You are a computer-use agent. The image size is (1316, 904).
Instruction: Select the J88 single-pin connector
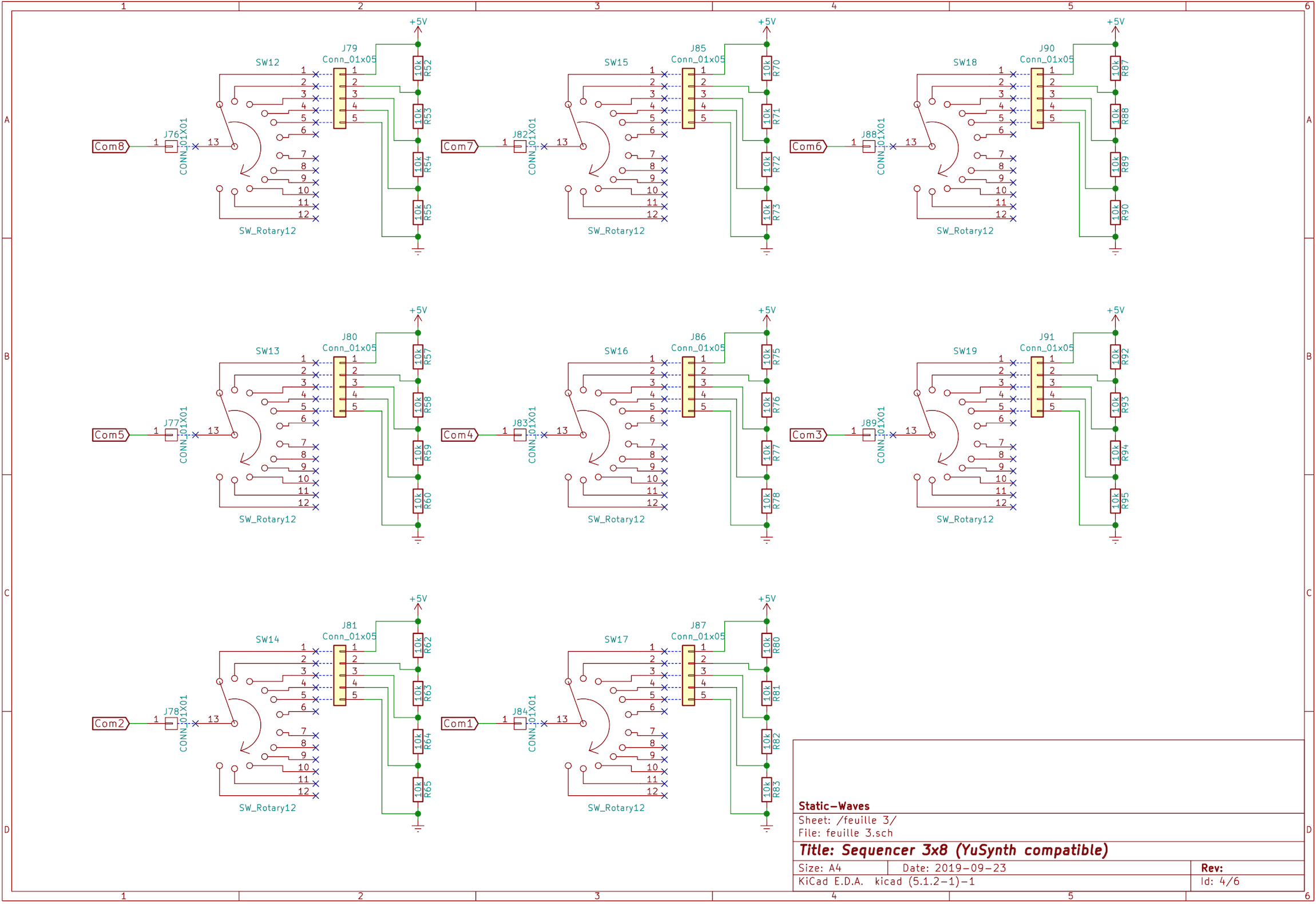pyautogui.click(x=869, y=147)
